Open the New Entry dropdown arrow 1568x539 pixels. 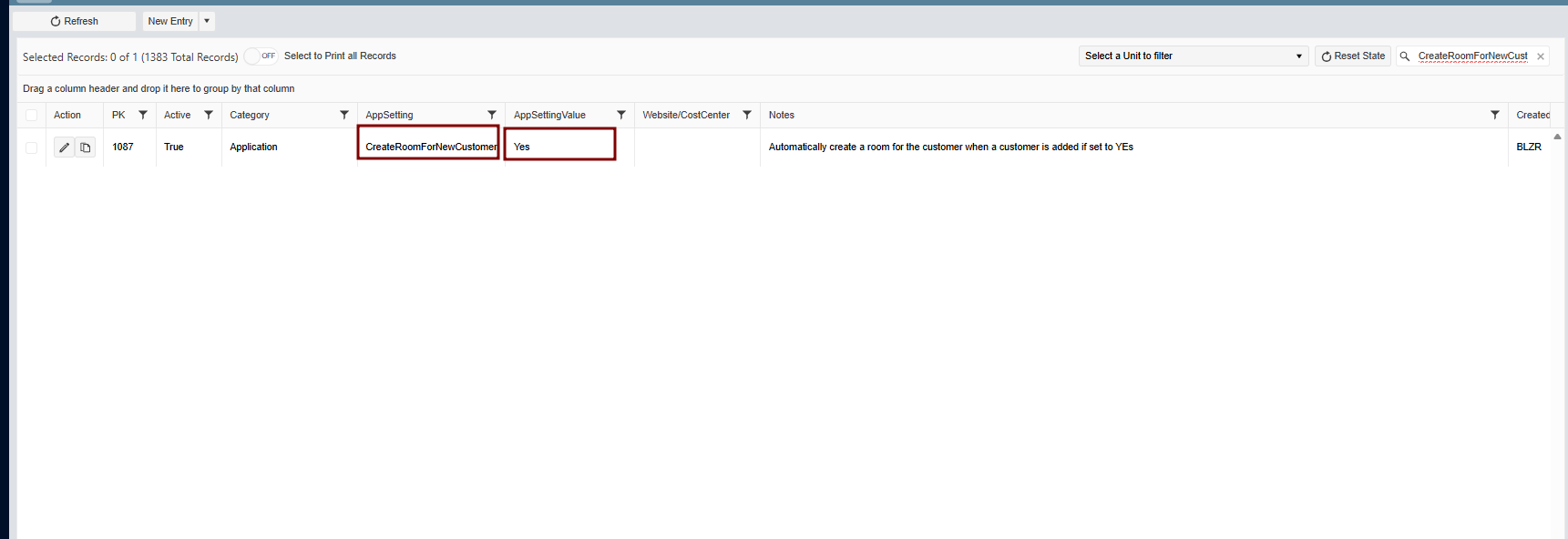(207, 21)
